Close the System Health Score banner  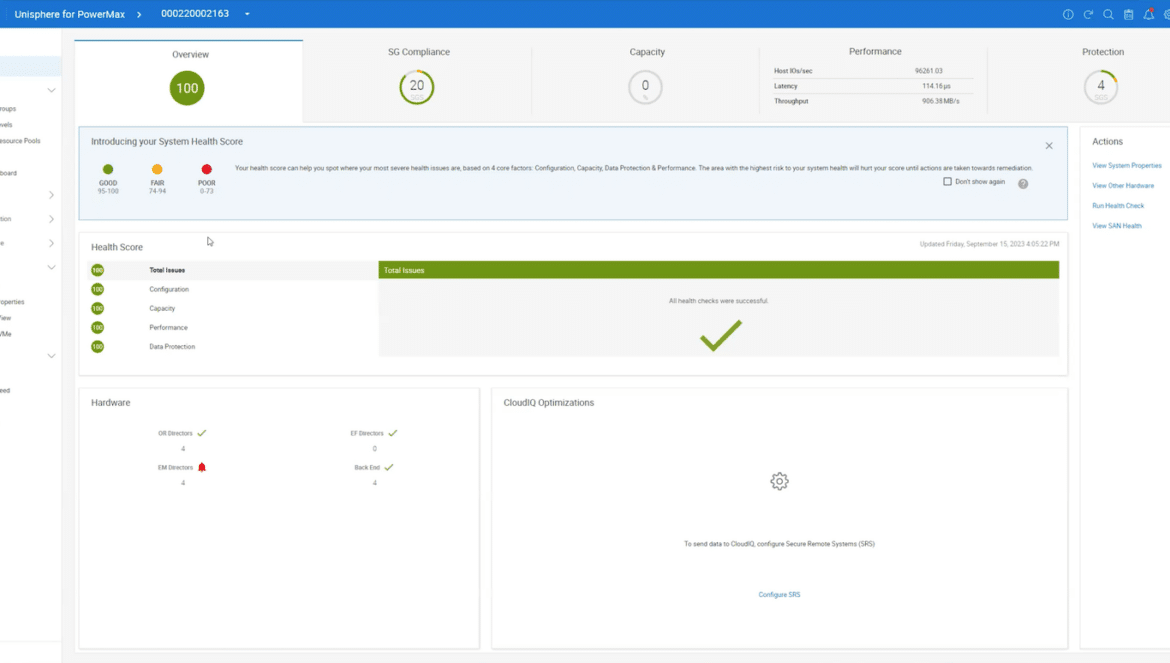[x=1048, y=145]
